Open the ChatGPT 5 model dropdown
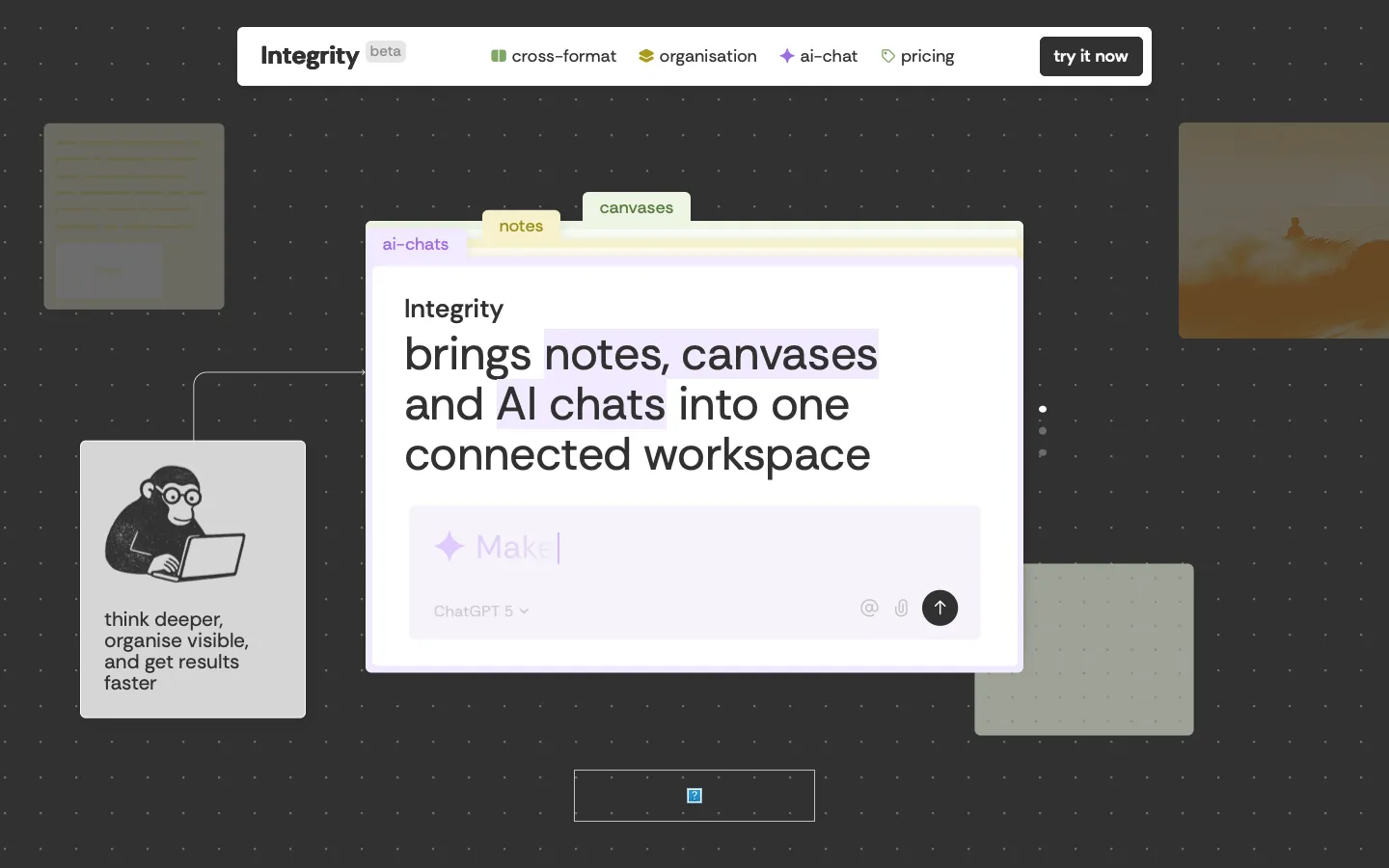This screenshot has width=1389, height=868. (481, 610)
